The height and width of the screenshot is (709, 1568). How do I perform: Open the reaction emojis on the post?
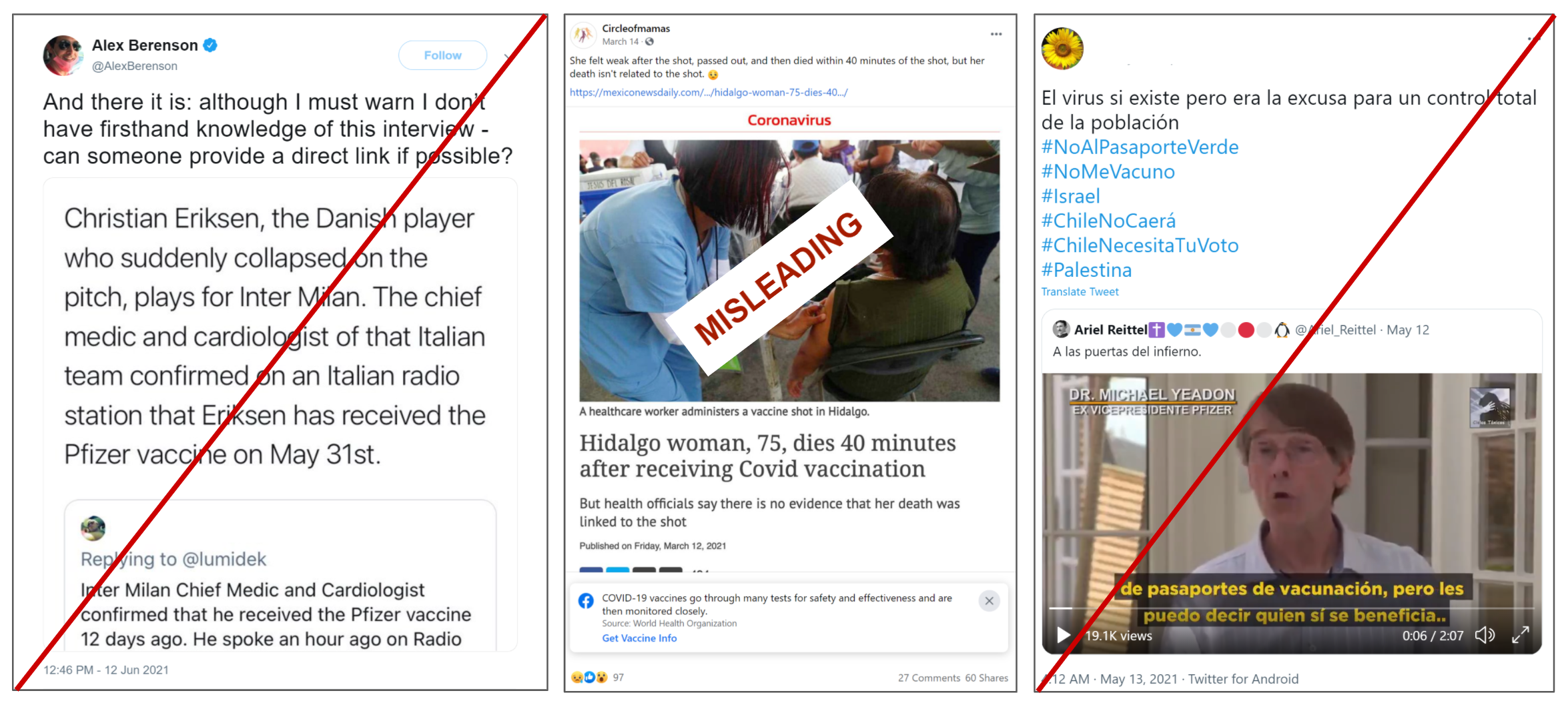click(590, 678)
